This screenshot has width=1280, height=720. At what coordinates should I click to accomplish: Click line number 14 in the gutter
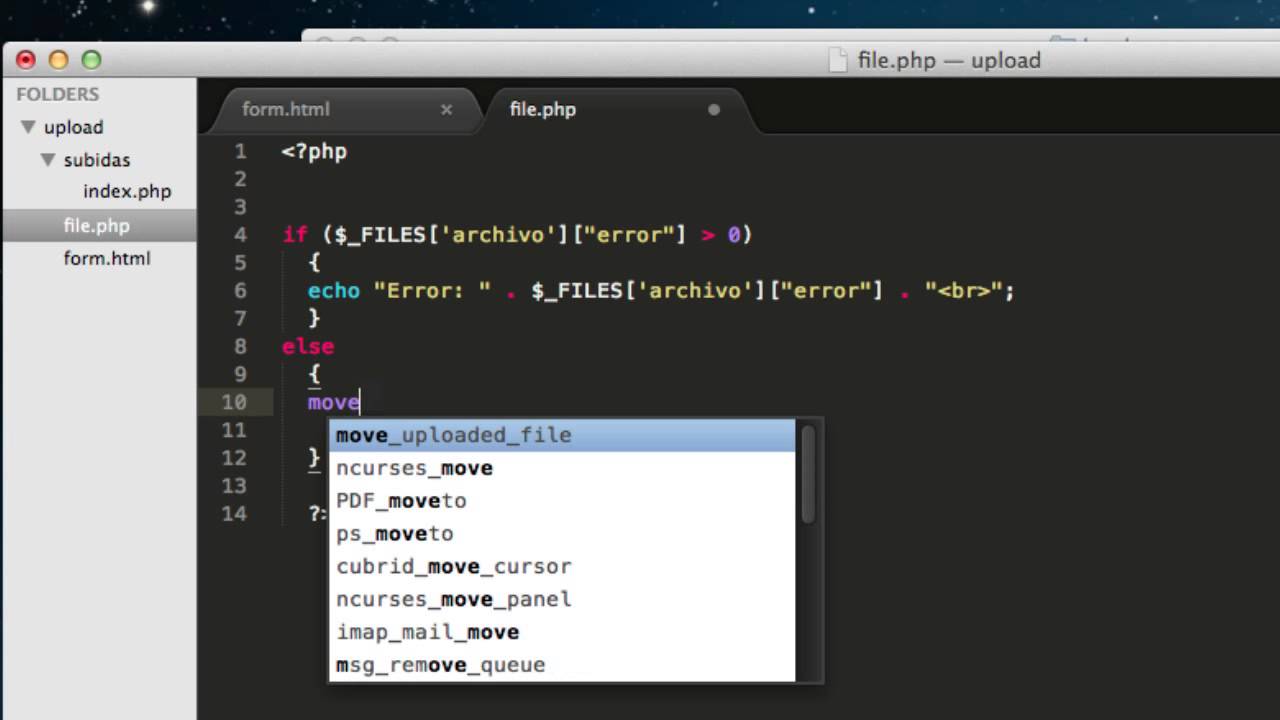tap(234, 514)
